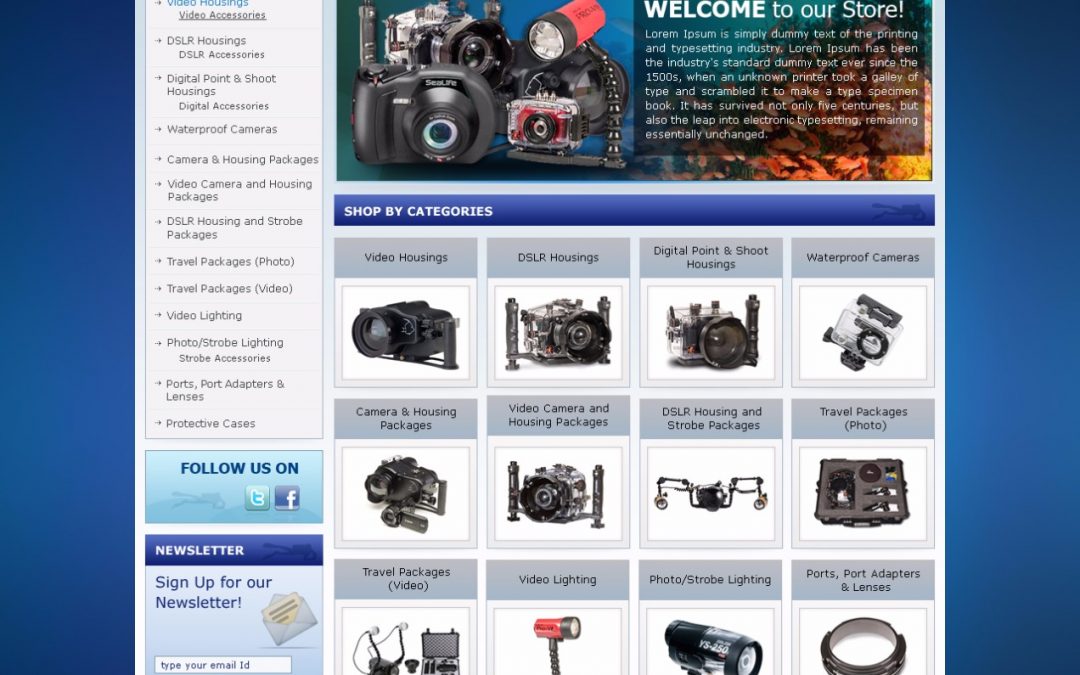Image resolution: width=1080 pixels, height=675 pixels.
Task: Click the newsletter email input field
Action: (x=220, y=664)
